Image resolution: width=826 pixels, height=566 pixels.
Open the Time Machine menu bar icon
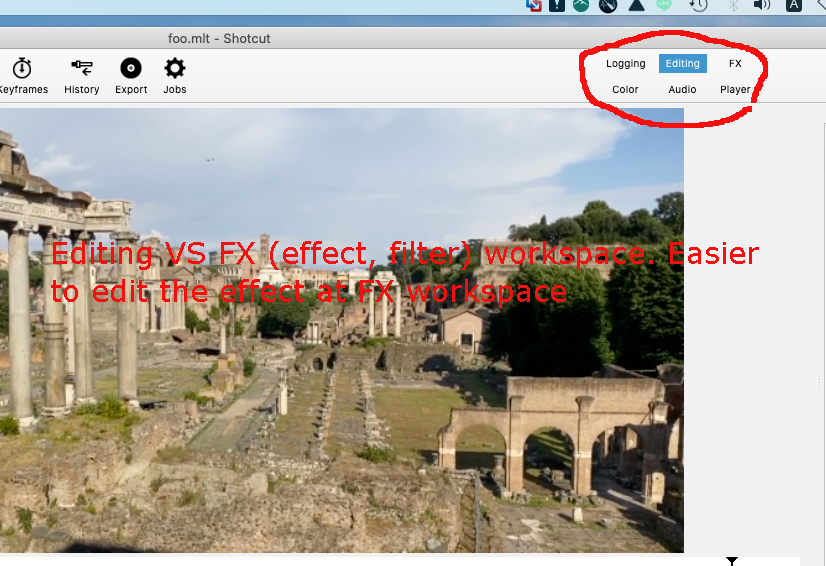click(699, 5)
